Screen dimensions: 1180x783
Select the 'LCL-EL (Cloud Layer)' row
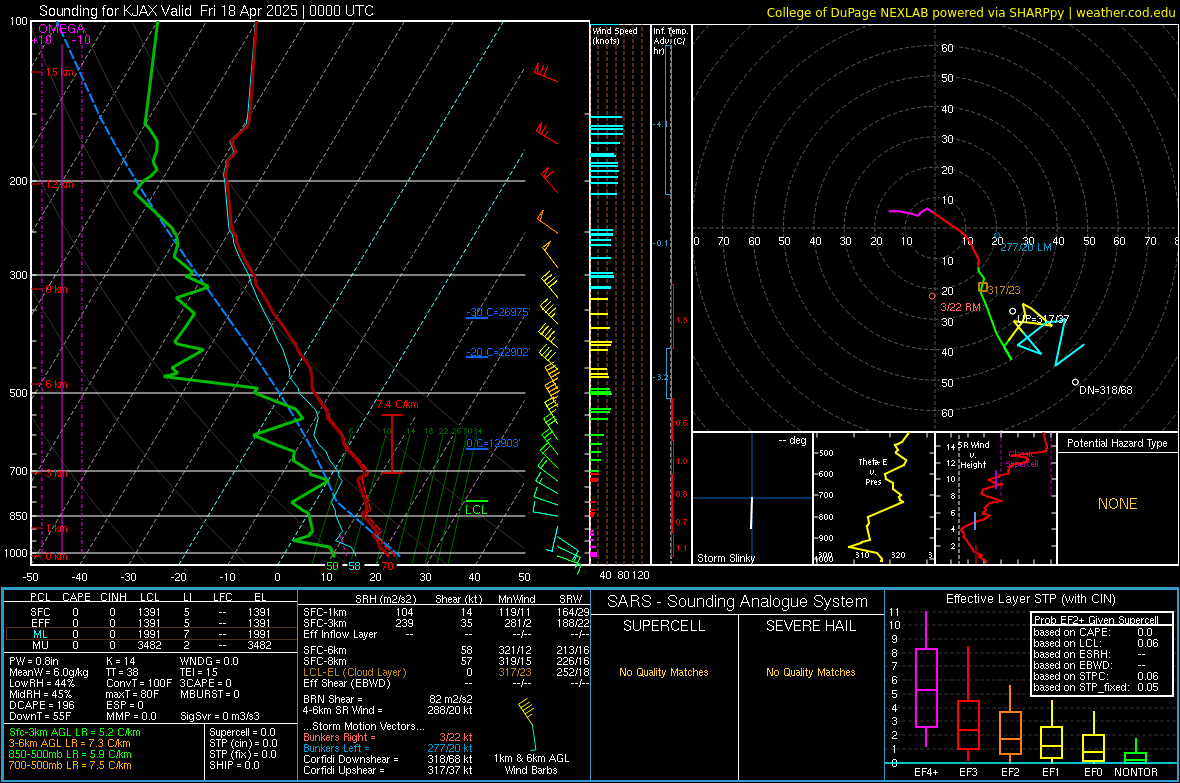446,672
